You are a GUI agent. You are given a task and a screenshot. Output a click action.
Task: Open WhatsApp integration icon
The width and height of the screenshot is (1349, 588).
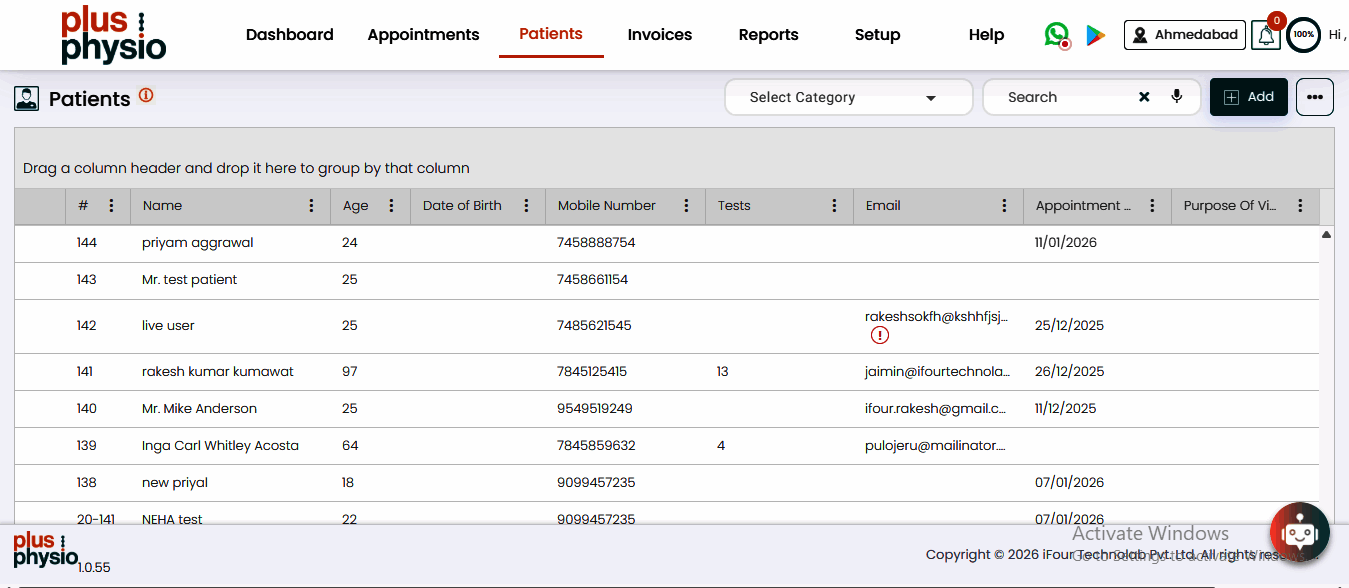point(1056,35)
